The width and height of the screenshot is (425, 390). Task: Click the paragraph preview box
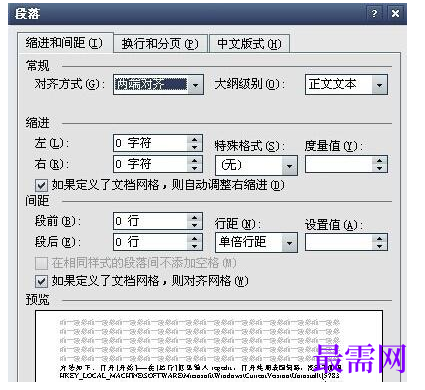[209, 346]
